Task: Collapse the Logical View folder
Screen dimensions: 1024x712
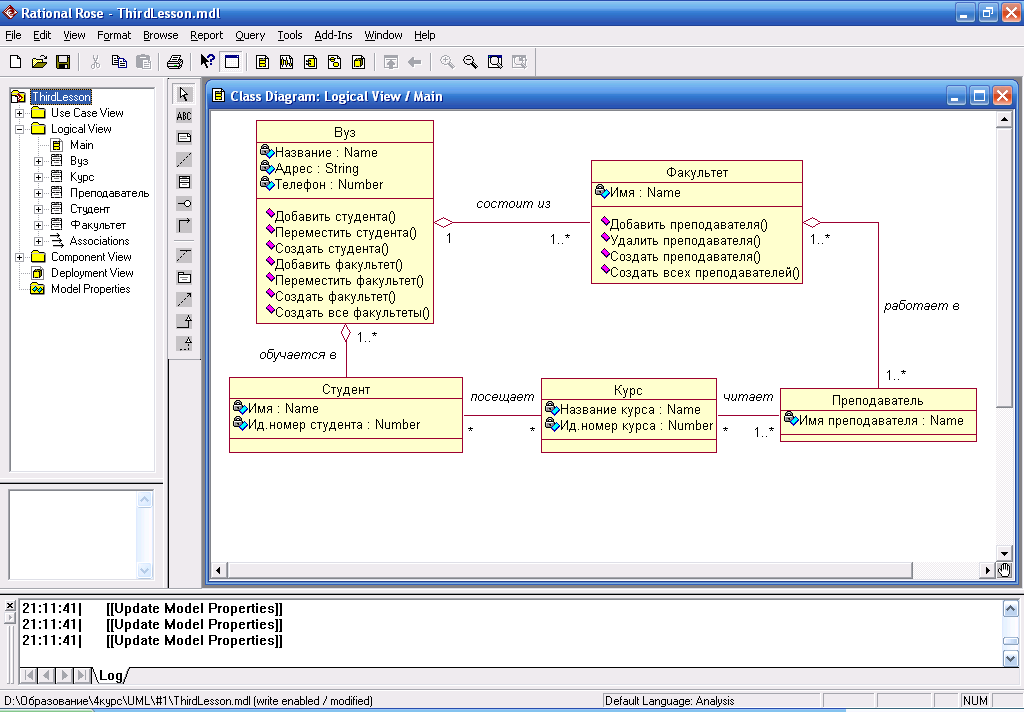Action: click(20, 129)
